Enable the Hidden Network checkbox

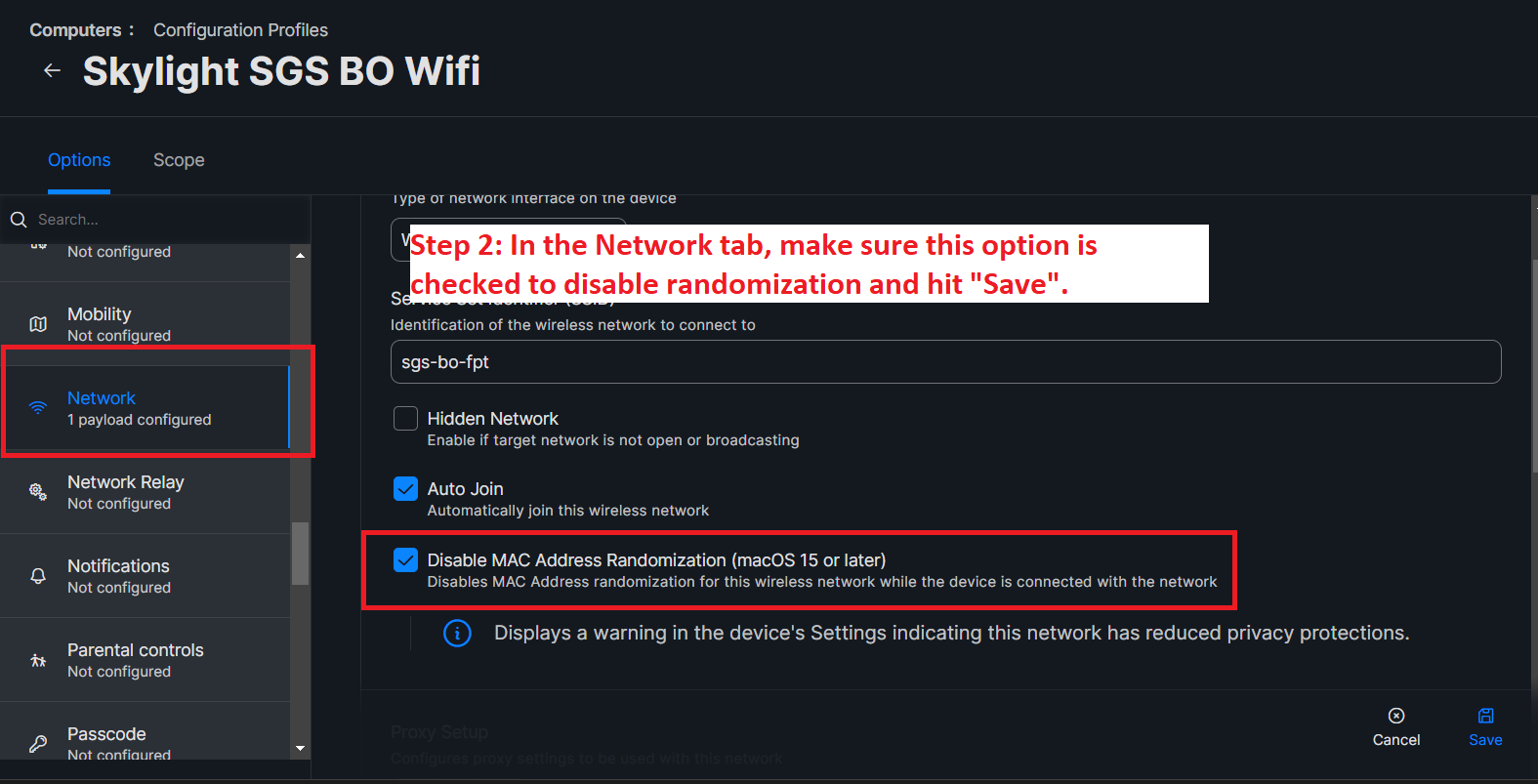click(405, 419)
